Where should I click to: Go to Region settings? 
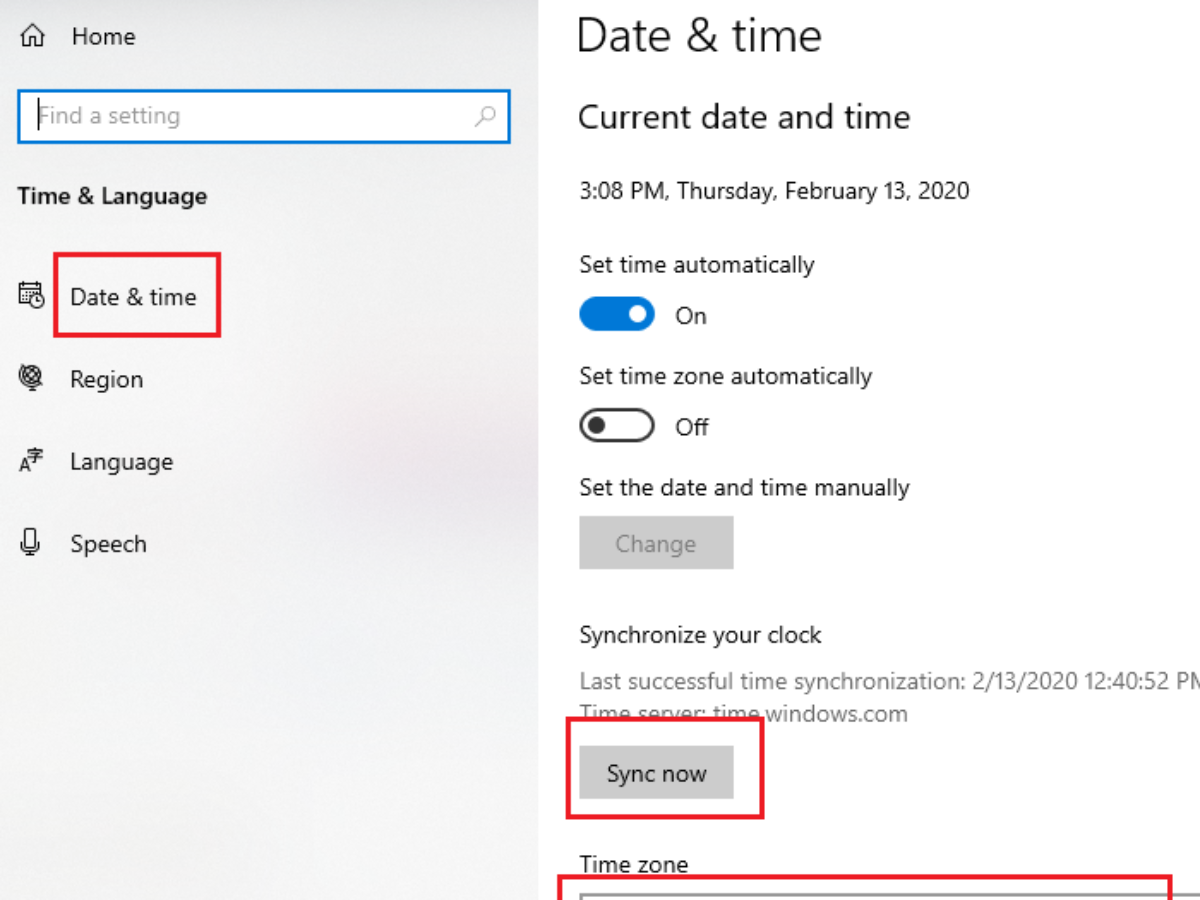click(106, 380)
